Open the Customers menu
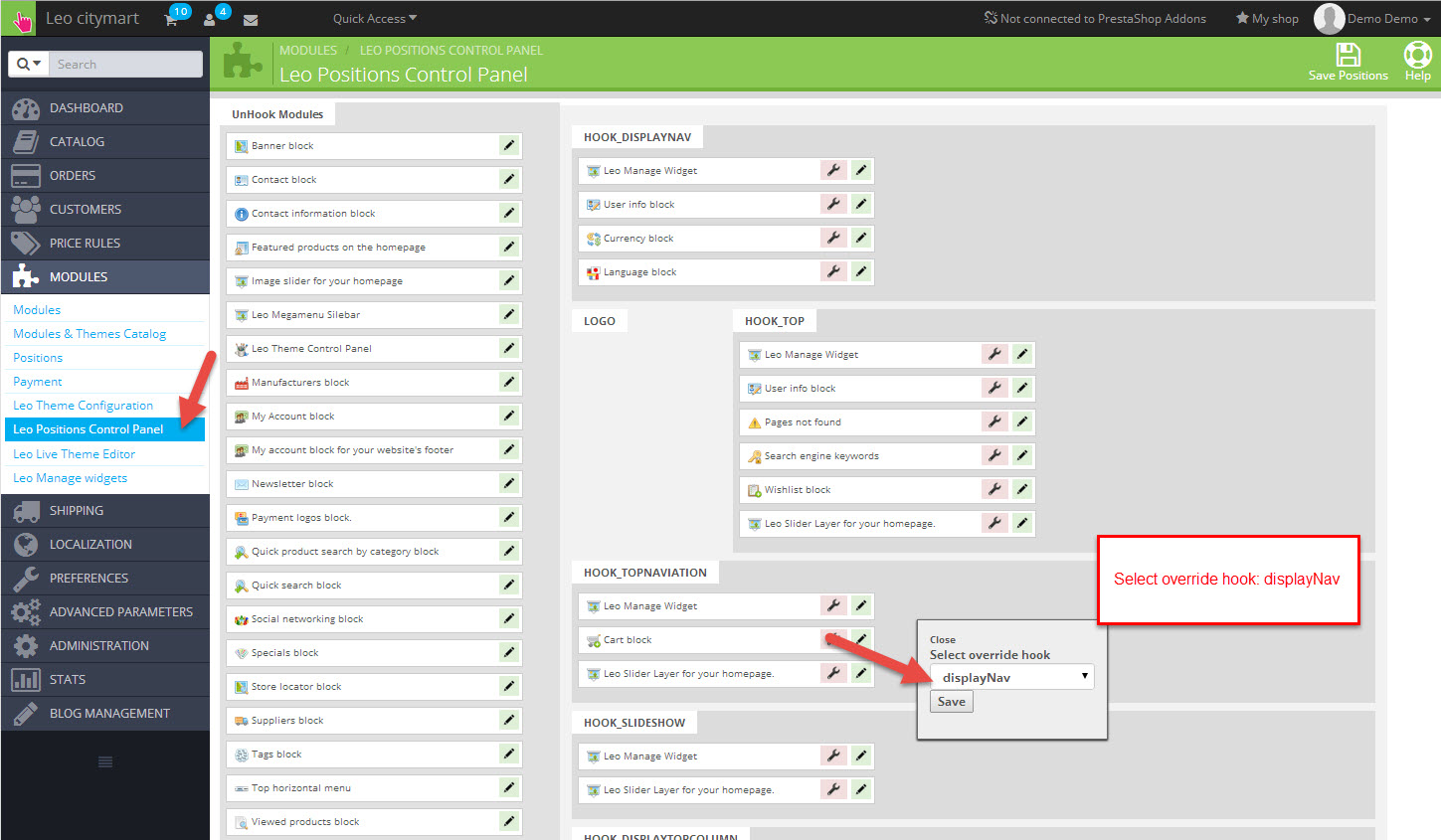Screen dimensions: 1441x840 105,210
